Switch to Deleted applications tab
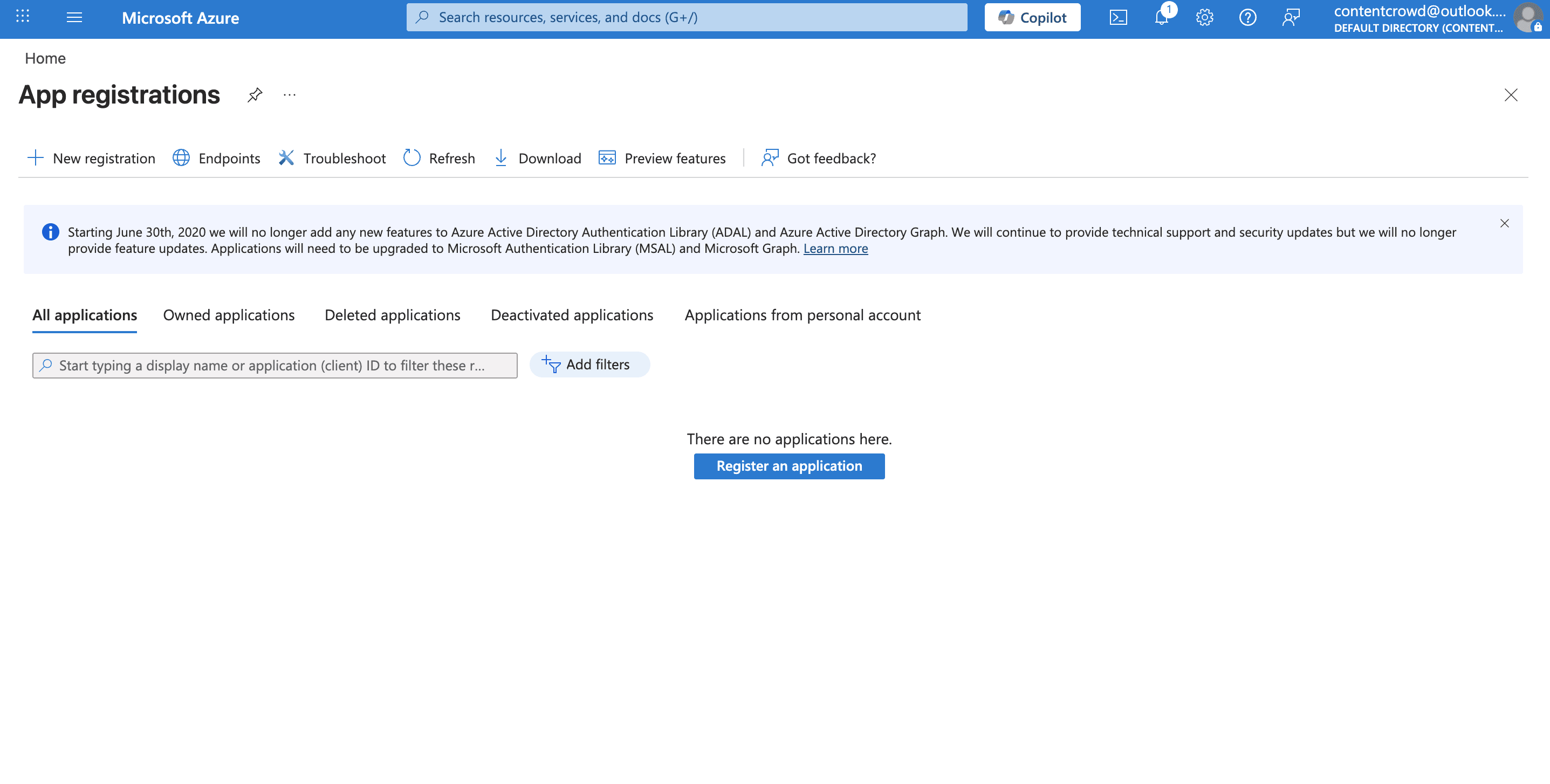 (x=392, y=315)
